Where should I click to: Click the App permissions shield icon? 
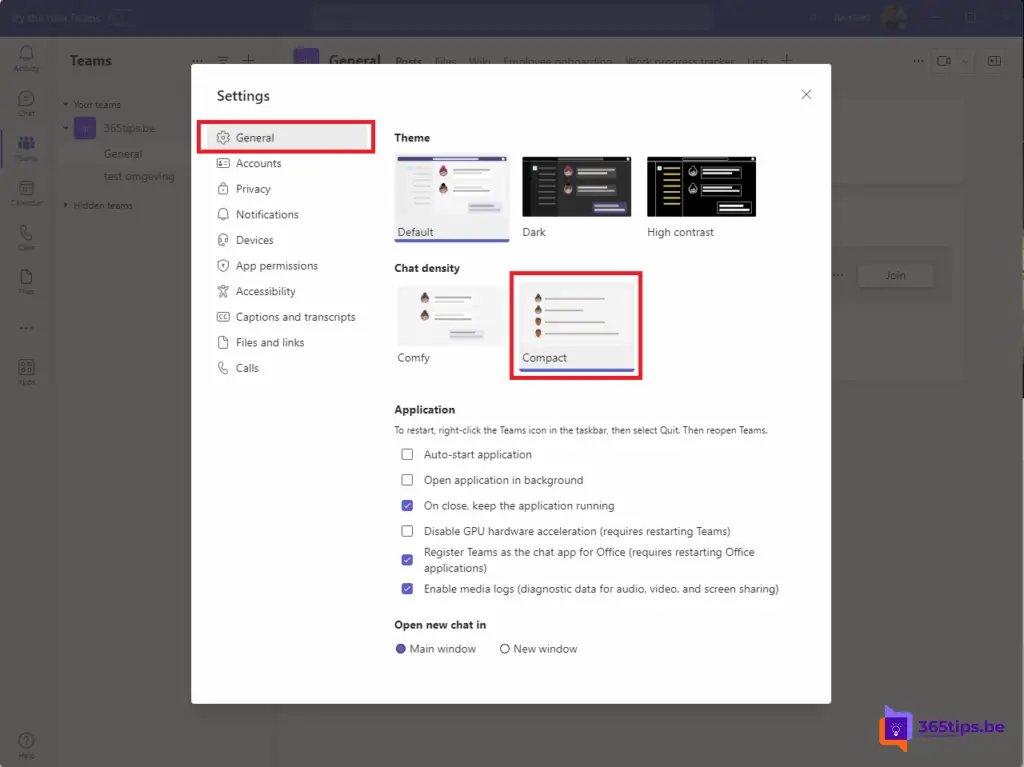click(223, 265)
